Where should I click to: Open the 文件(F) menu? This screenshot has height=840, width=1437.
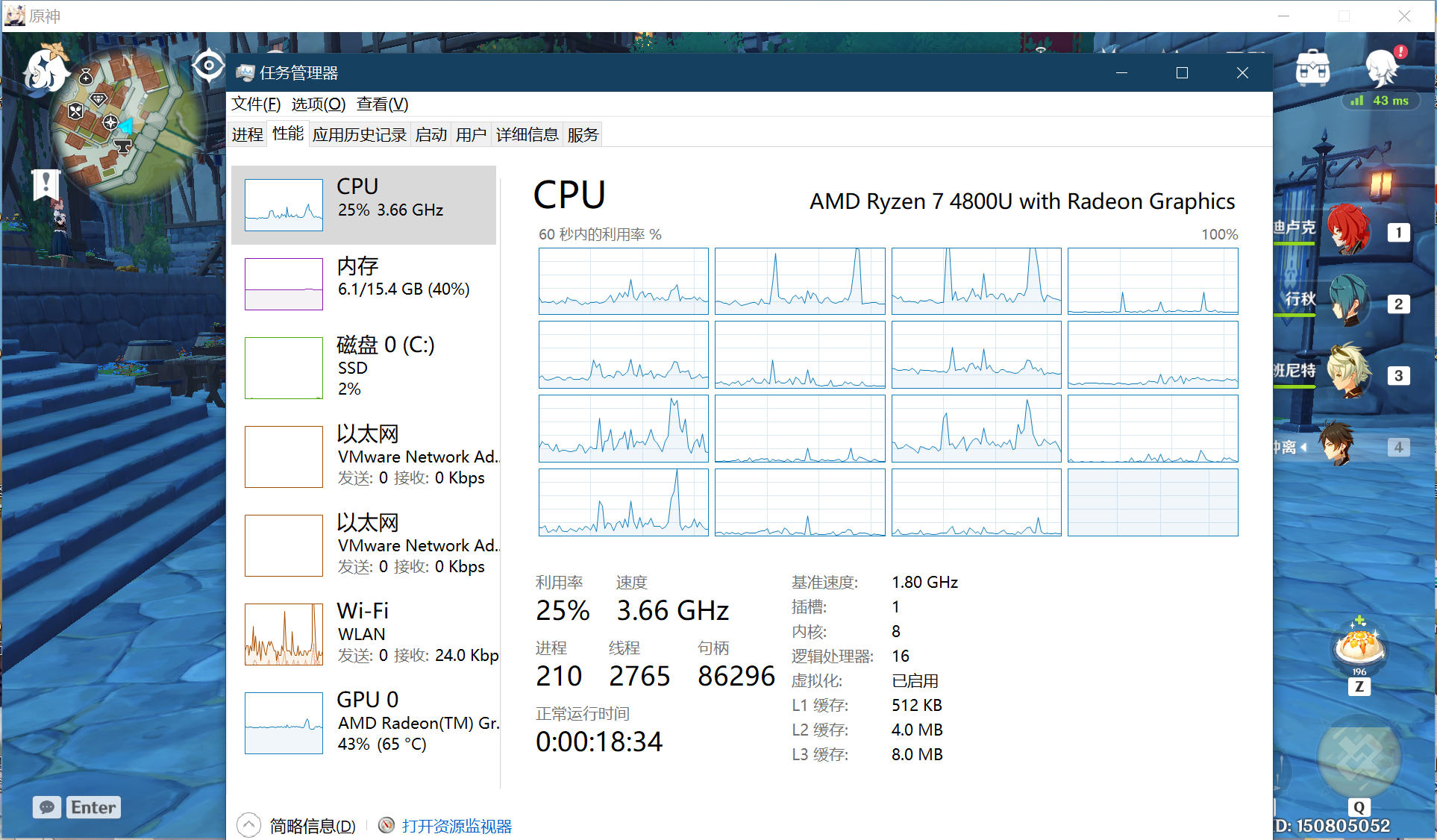pos(256,104)
